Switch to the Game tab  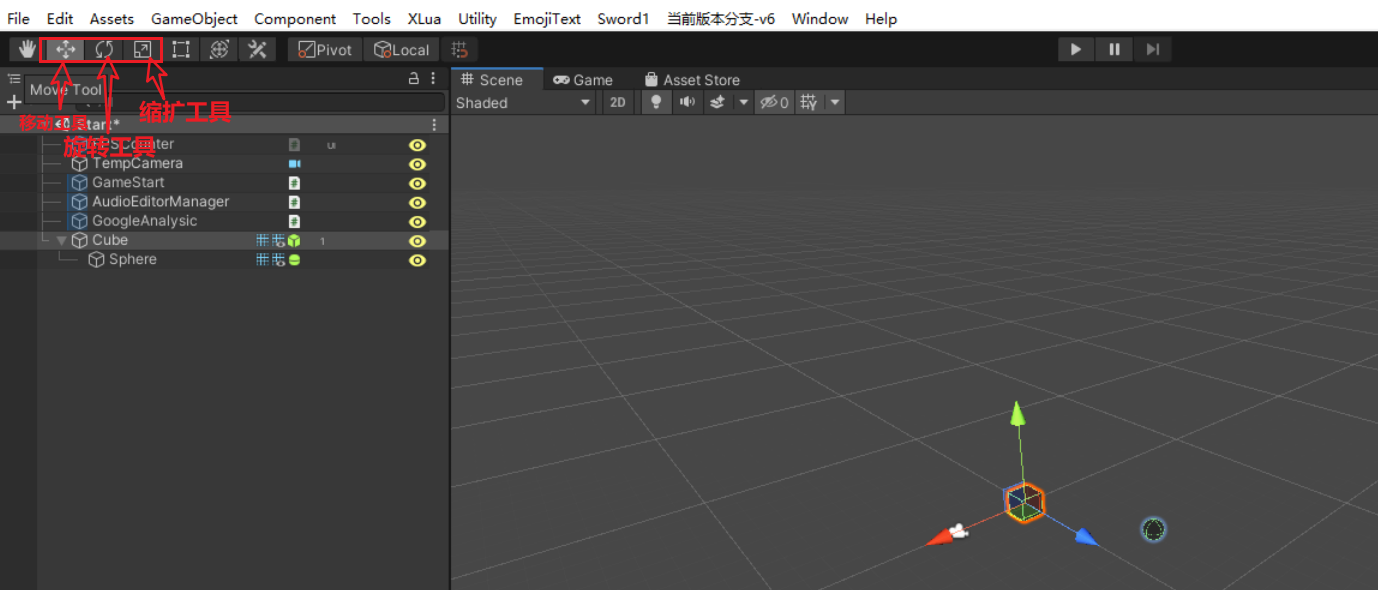pos(583,80)
